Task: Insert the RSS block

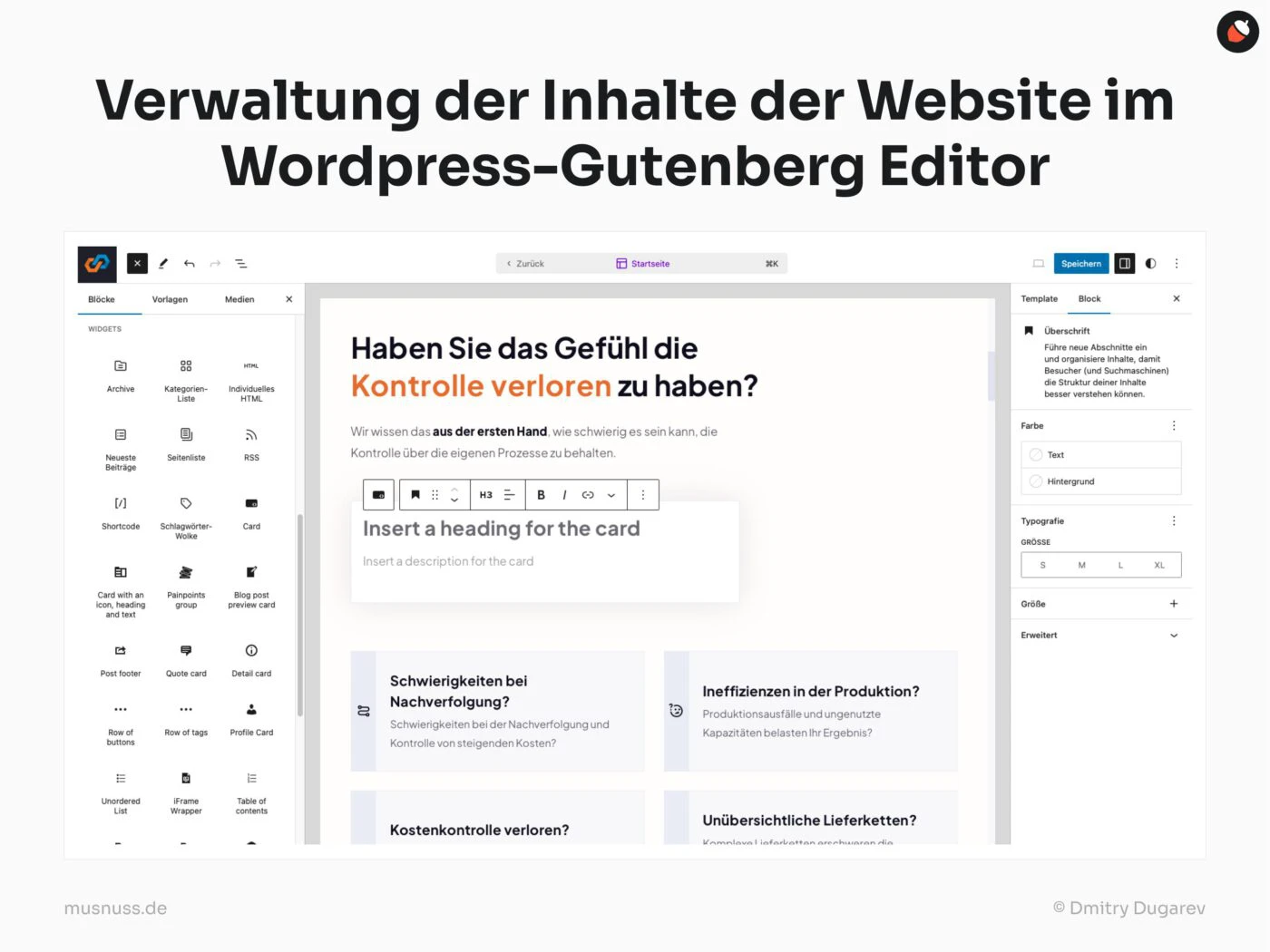Action: pos(251,445)
